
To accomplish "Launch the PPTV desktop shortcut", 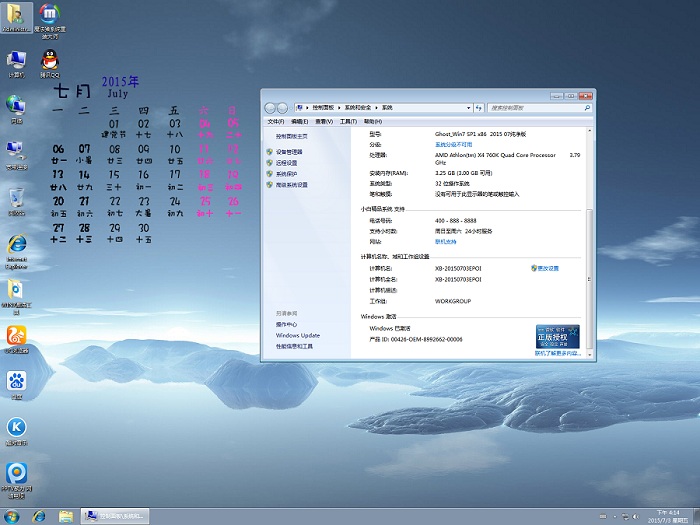I will coord(16,473).
